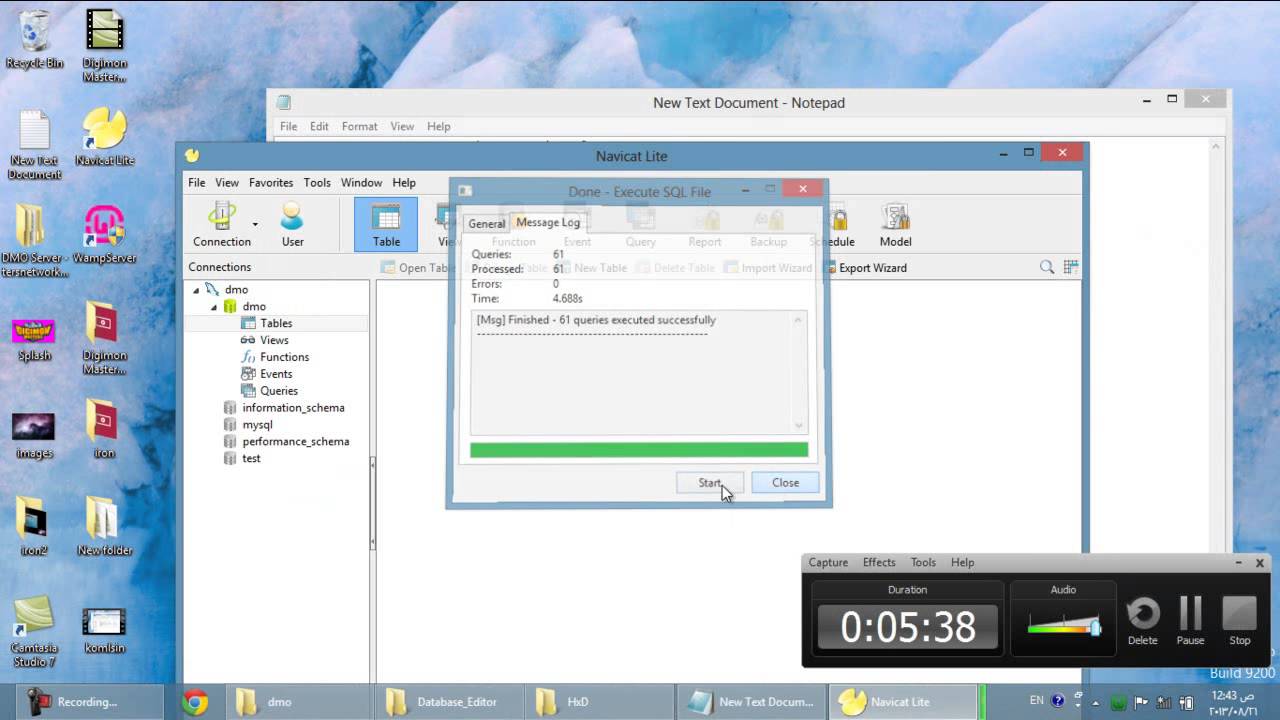This screenshot has width=1280, height=720.
Task: Click the green progress bar
Action: coord(639,450)
